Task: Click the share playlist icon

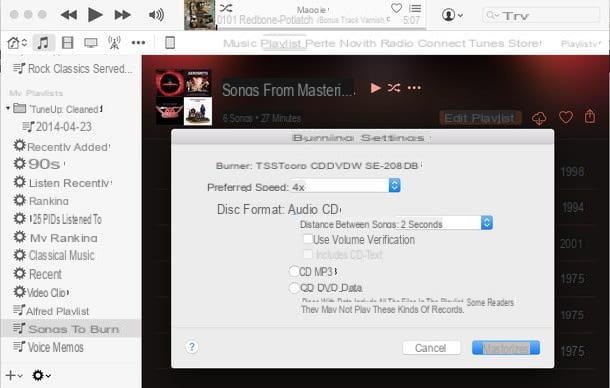Action: (590, 117)
